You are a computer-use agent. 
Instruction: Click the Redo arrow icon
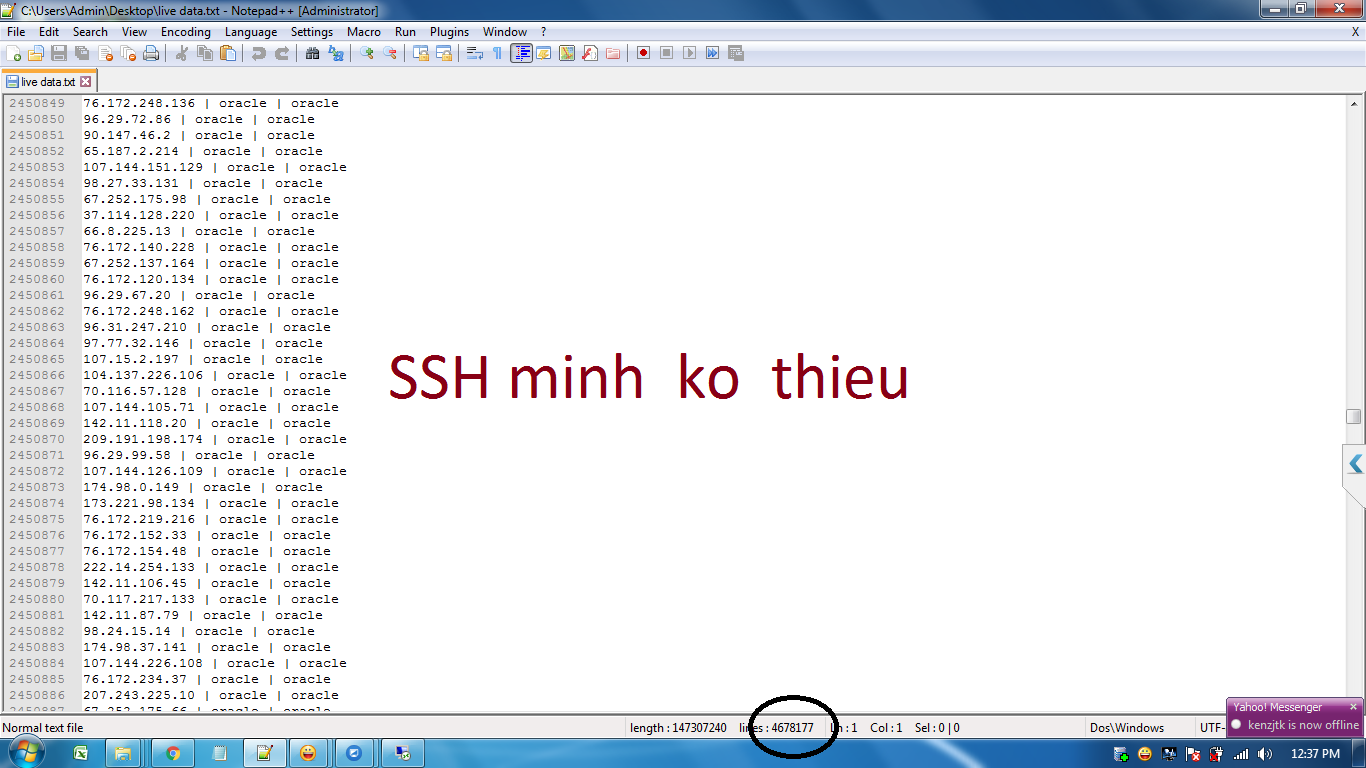point(282,53)
